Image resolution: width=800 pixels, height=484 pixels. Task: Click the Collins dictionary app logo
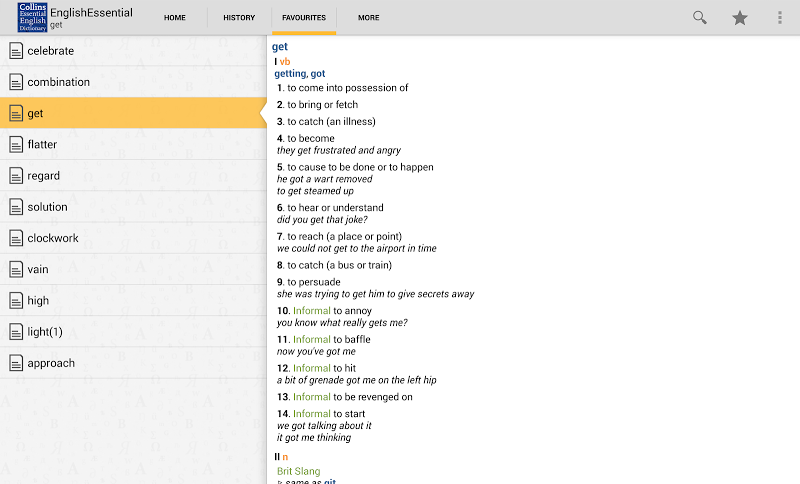tap(32, 17)
